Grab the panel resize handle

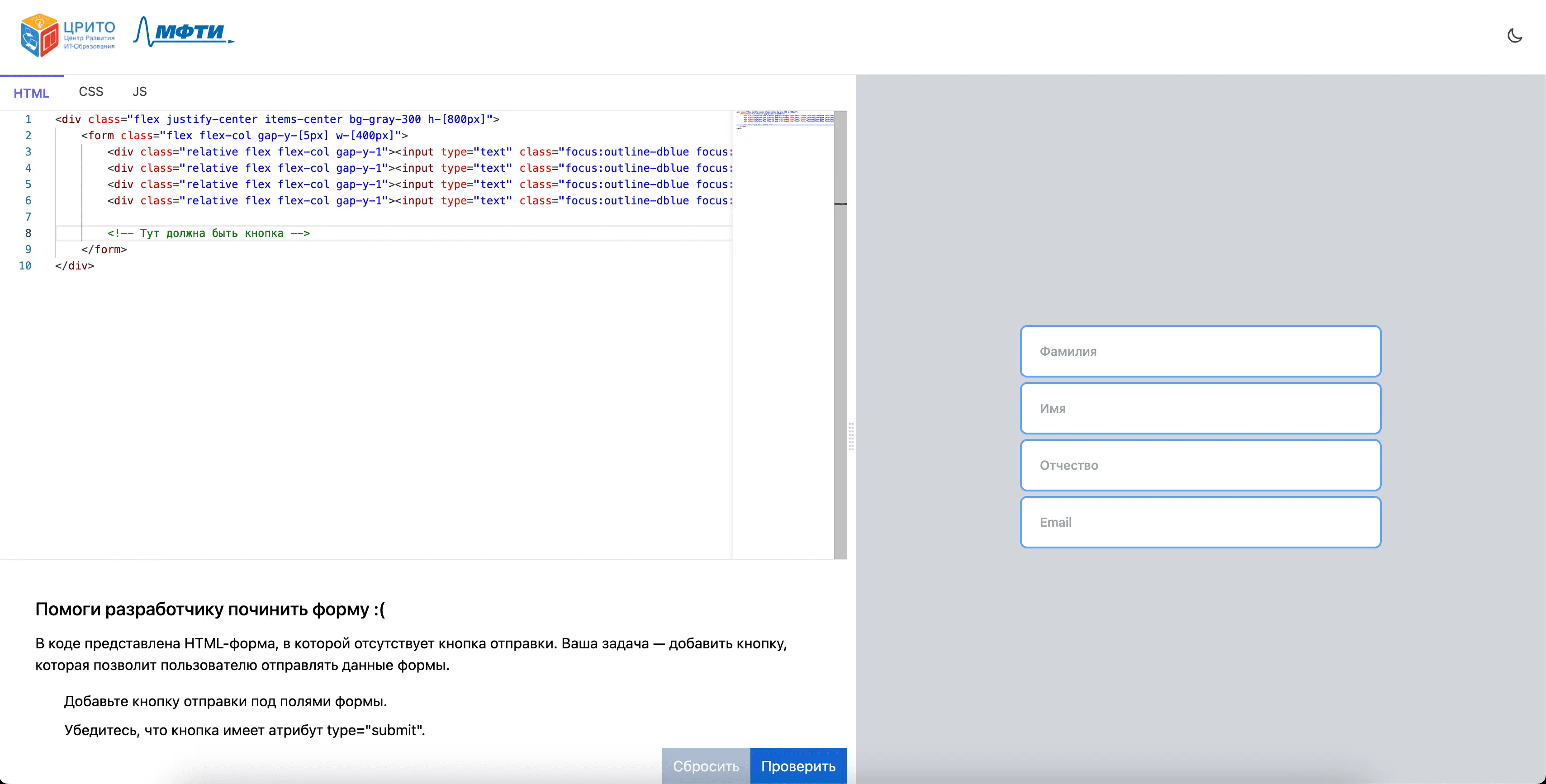851,436
